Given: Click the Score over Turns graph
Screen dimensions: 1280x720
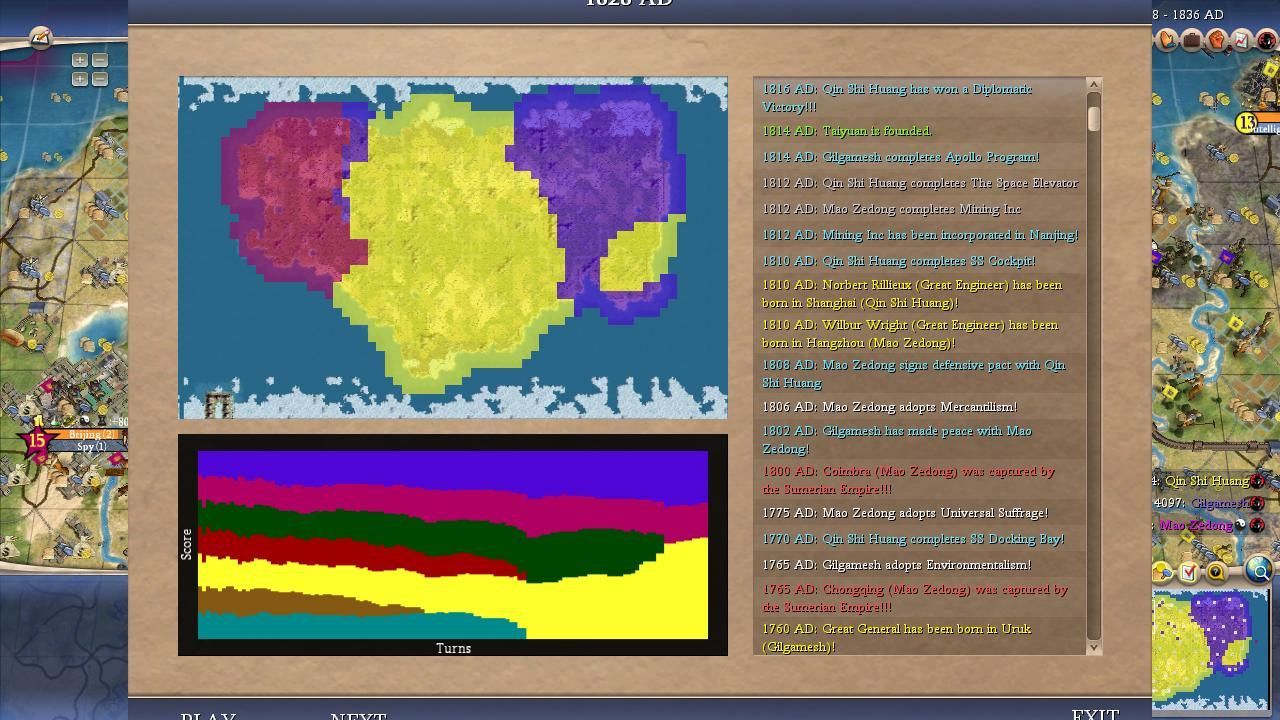Looking at the screenshot, I should (453, 545).
